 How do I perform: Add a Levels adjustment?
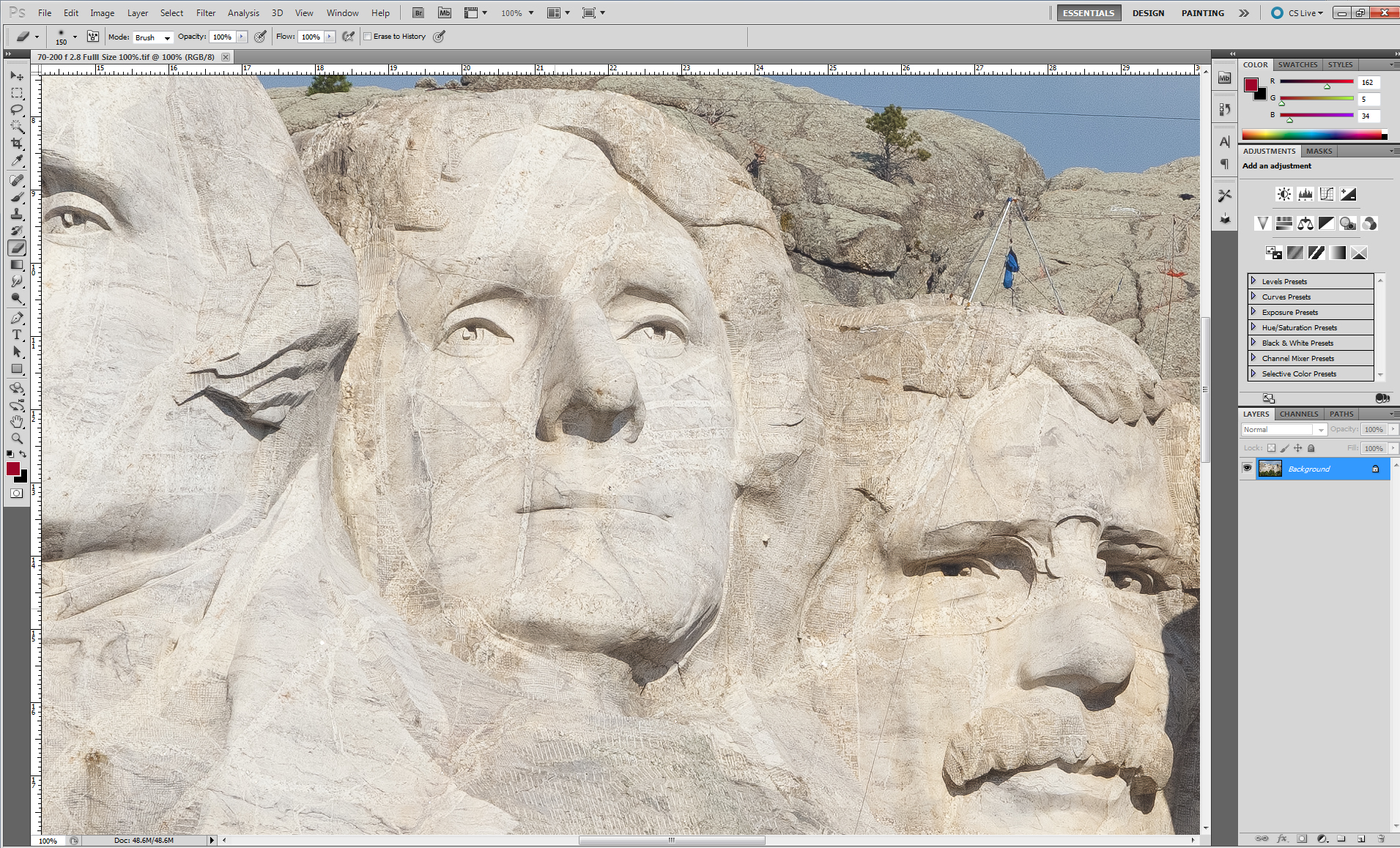[x=1305, y=194]
